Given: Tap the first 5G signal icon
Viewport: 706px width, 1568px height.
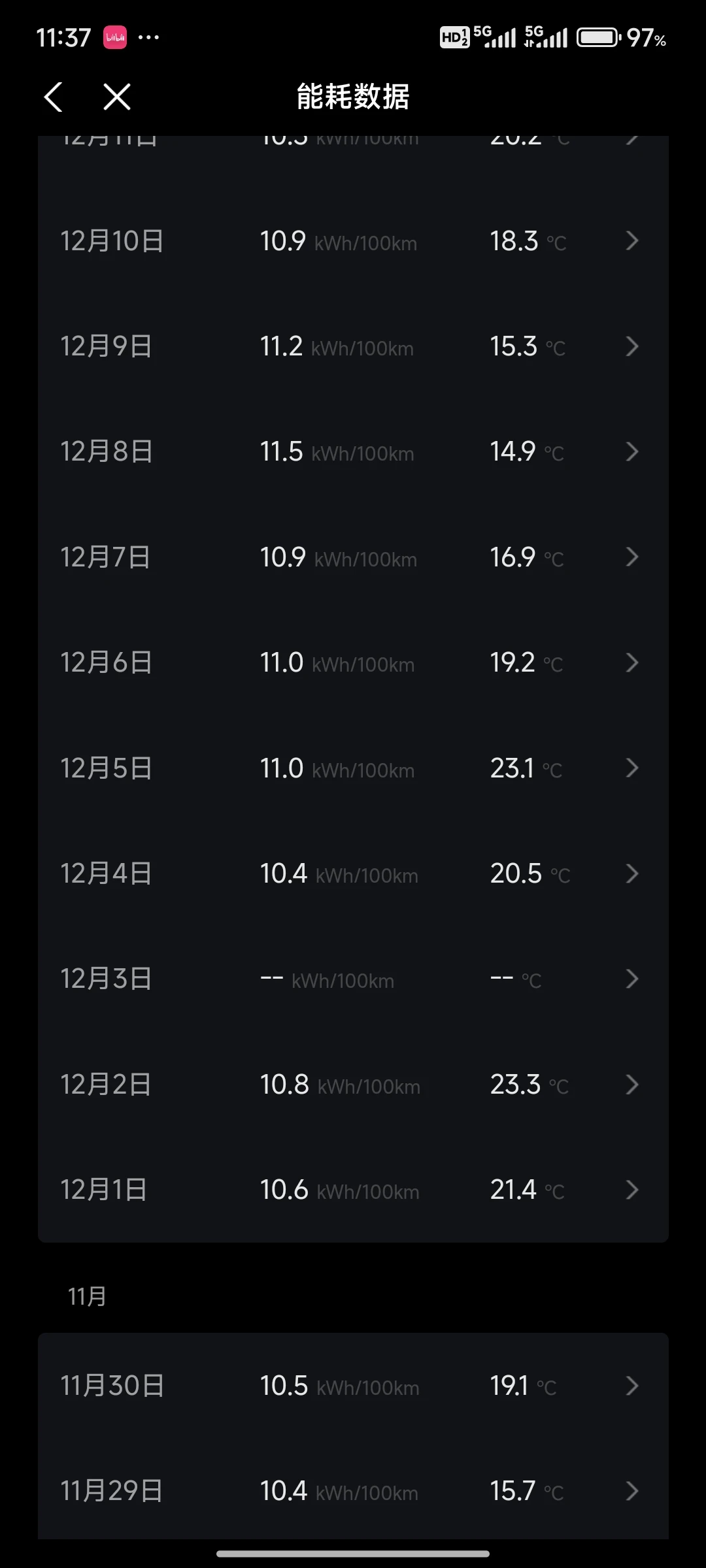Looking at the screenshot, I should point(495,38).
